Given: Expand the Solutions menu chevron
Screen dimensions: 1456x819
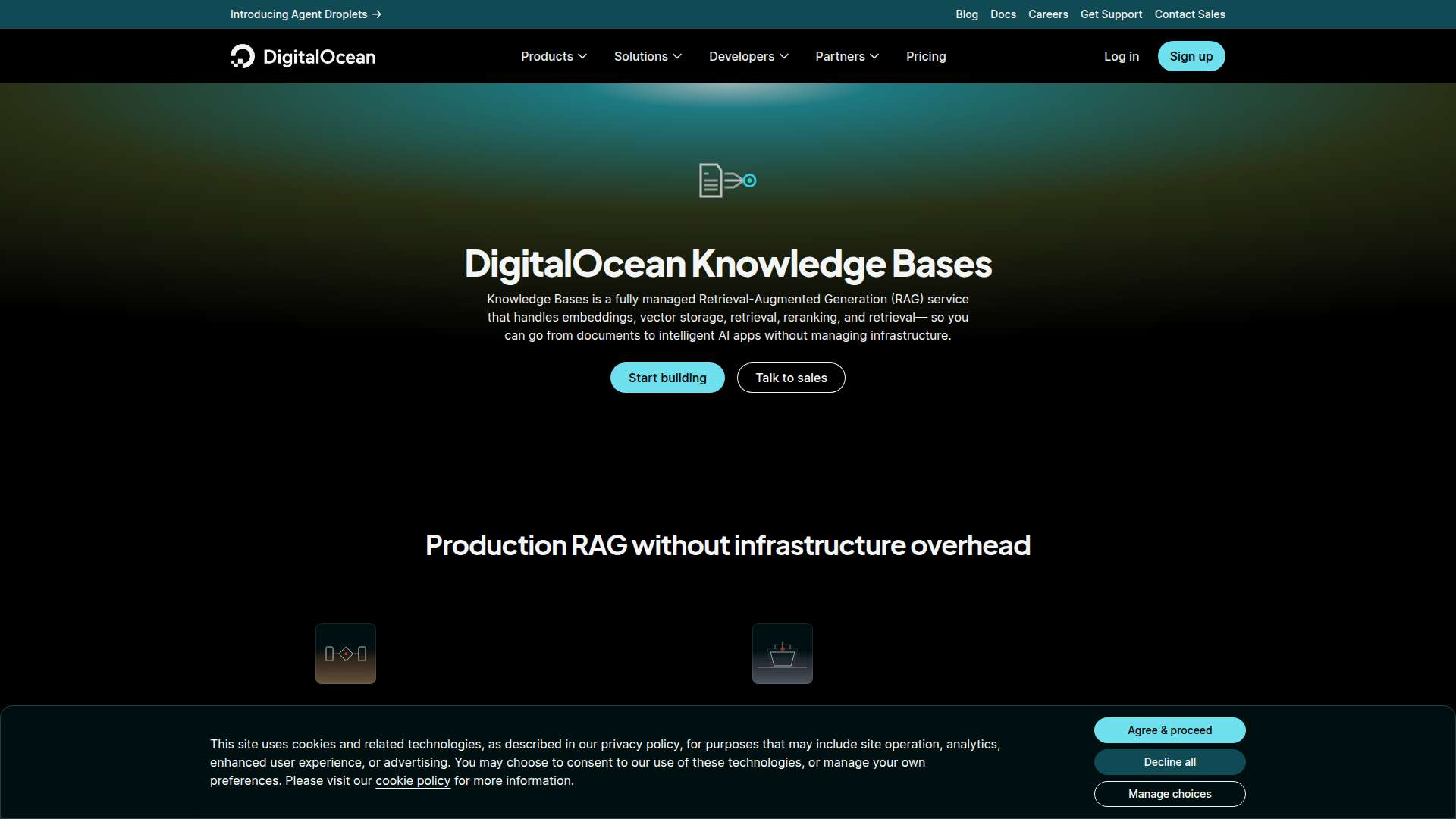Looking at the screenshot, I should click(x=677, y=56).
